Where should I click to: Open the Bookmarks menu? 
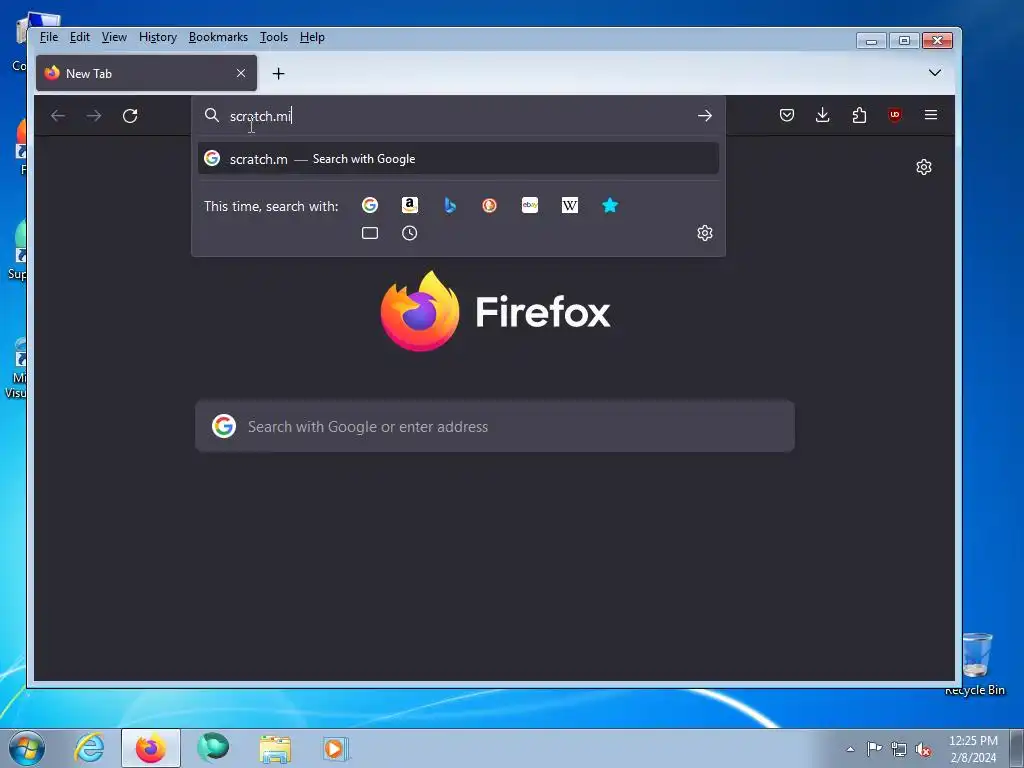(218, 37)
